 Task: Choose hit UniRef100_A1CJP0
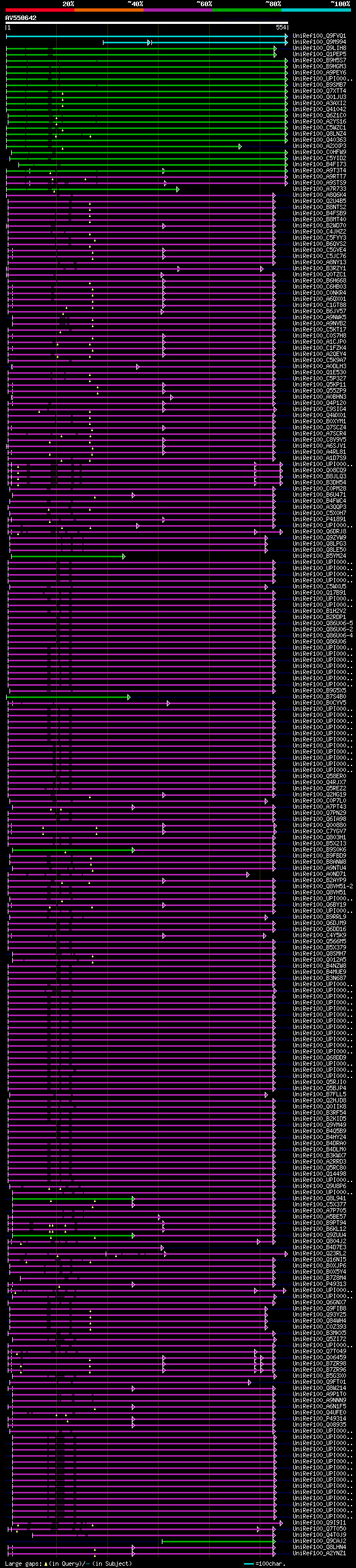(x=319, y=342)
